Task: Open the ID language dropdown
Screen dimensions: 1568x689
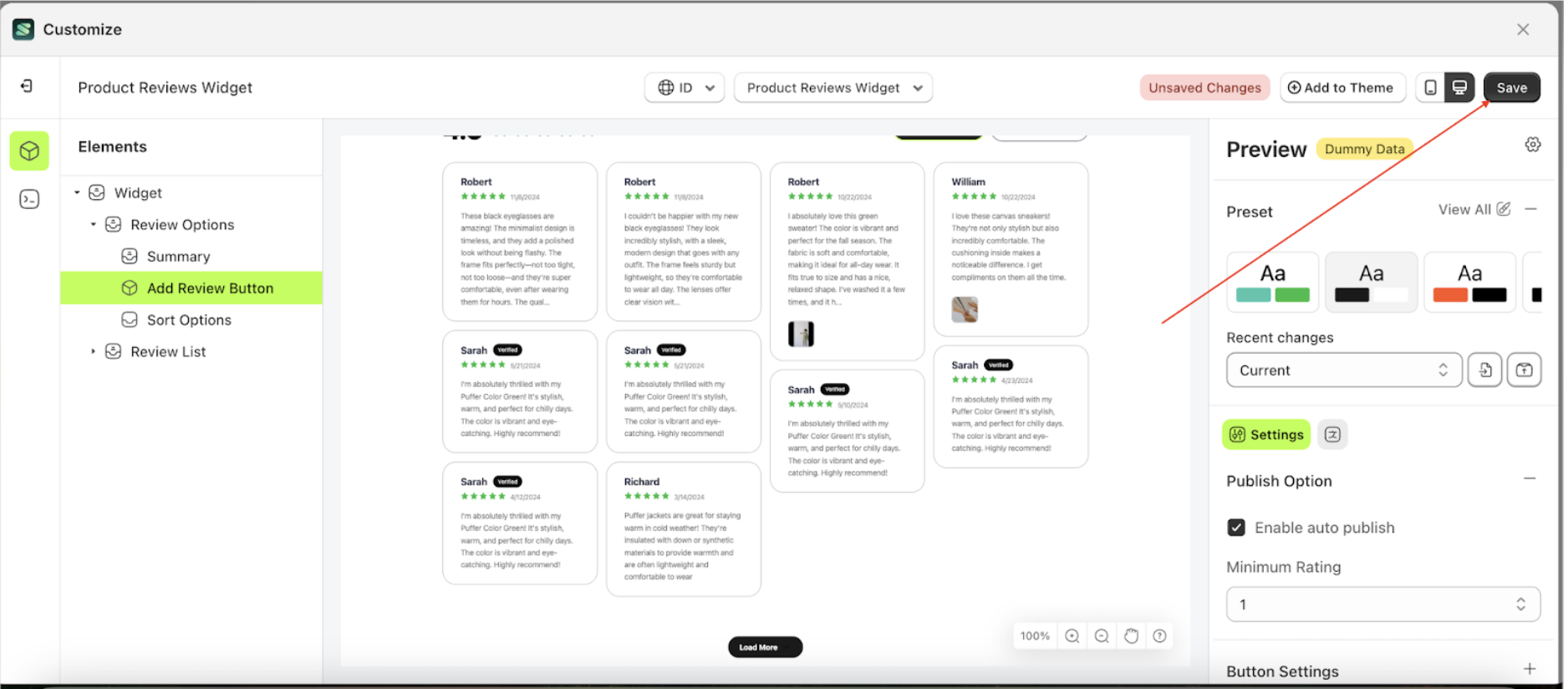Action: (685, 88)
